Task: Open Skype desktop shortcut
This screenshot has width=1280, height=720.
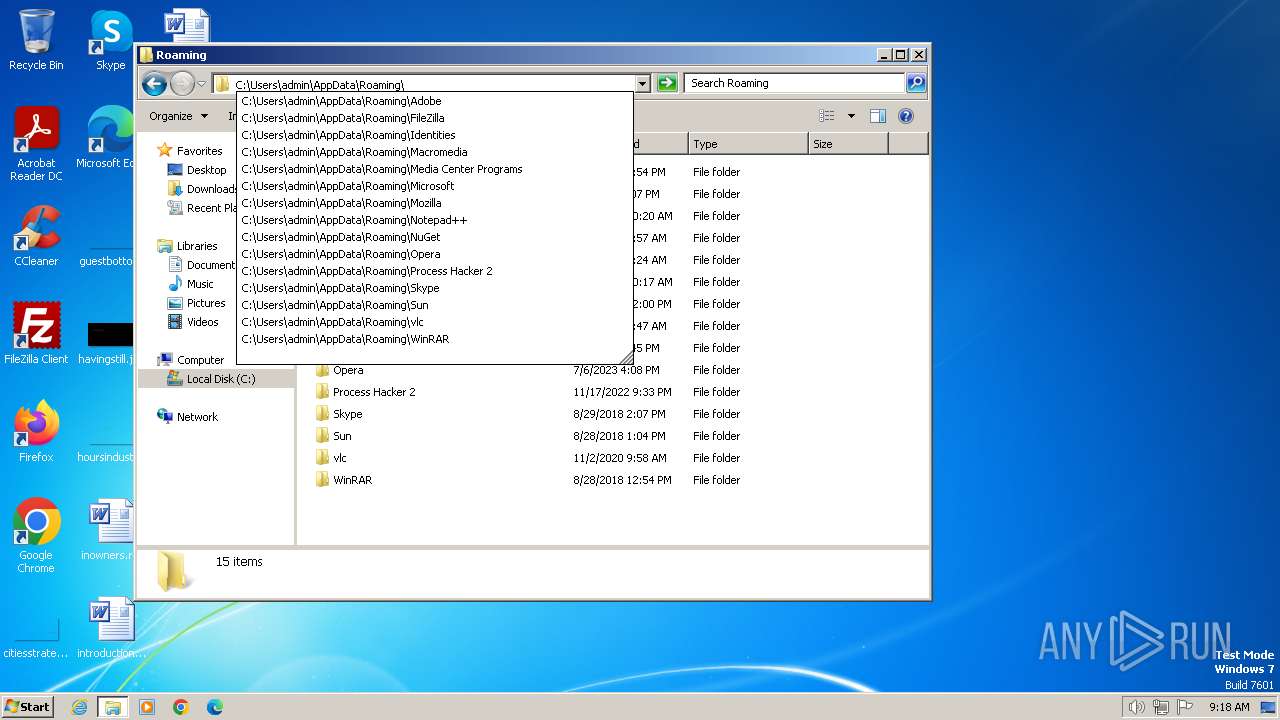Action: coord(110,40)
